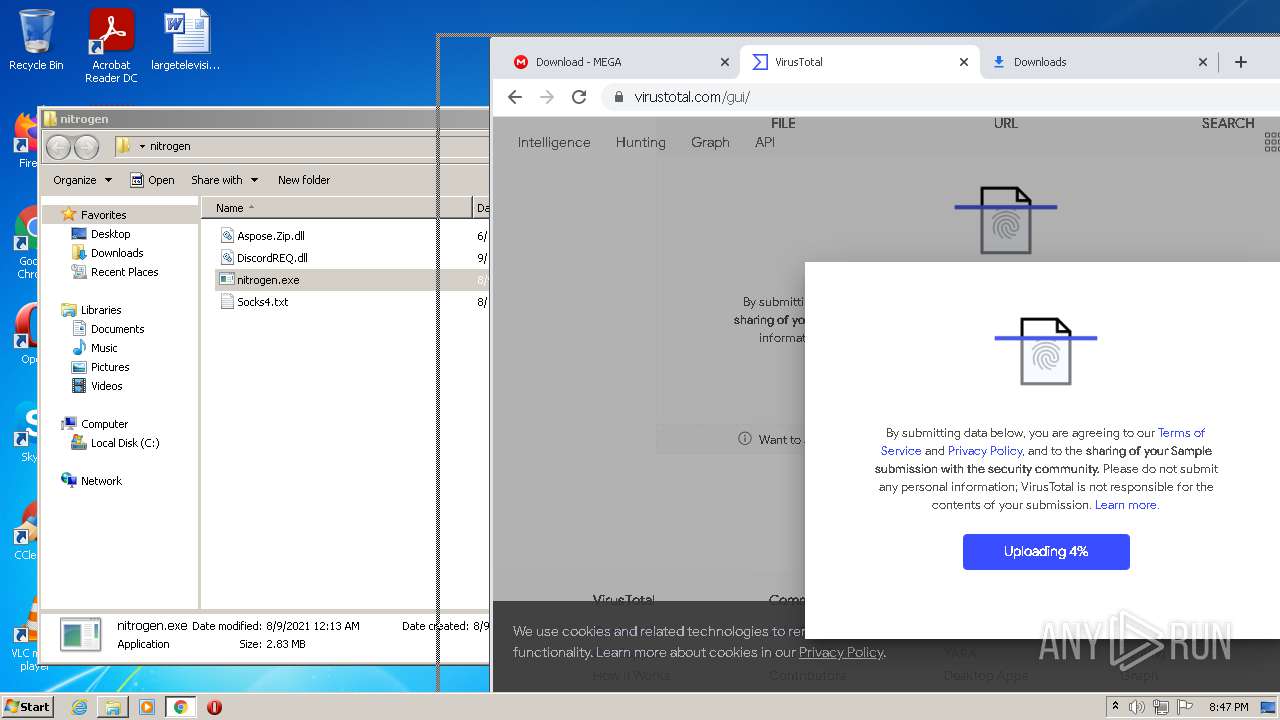Open Privacy Policy link in cookie banner
Screen dimensions: 1280x720
pyautogui.click(x=841, y=652)
